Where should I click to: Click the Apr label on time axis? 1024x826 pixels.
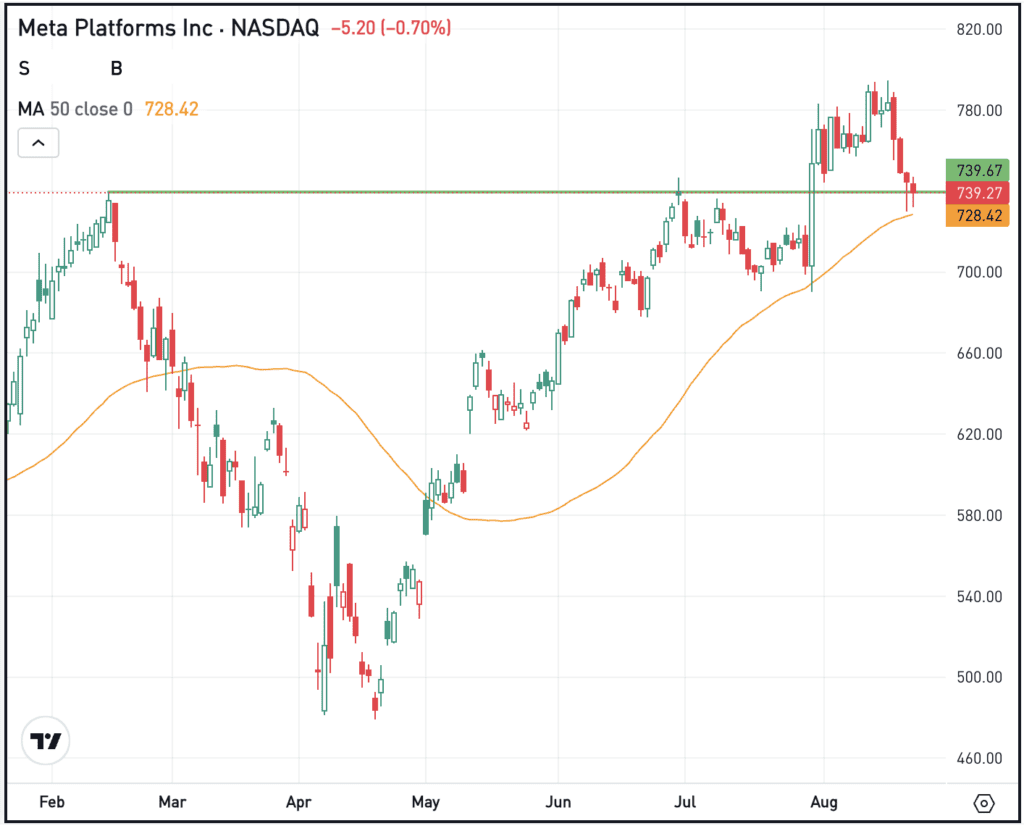pyautogui.click(x=298, y=802)
